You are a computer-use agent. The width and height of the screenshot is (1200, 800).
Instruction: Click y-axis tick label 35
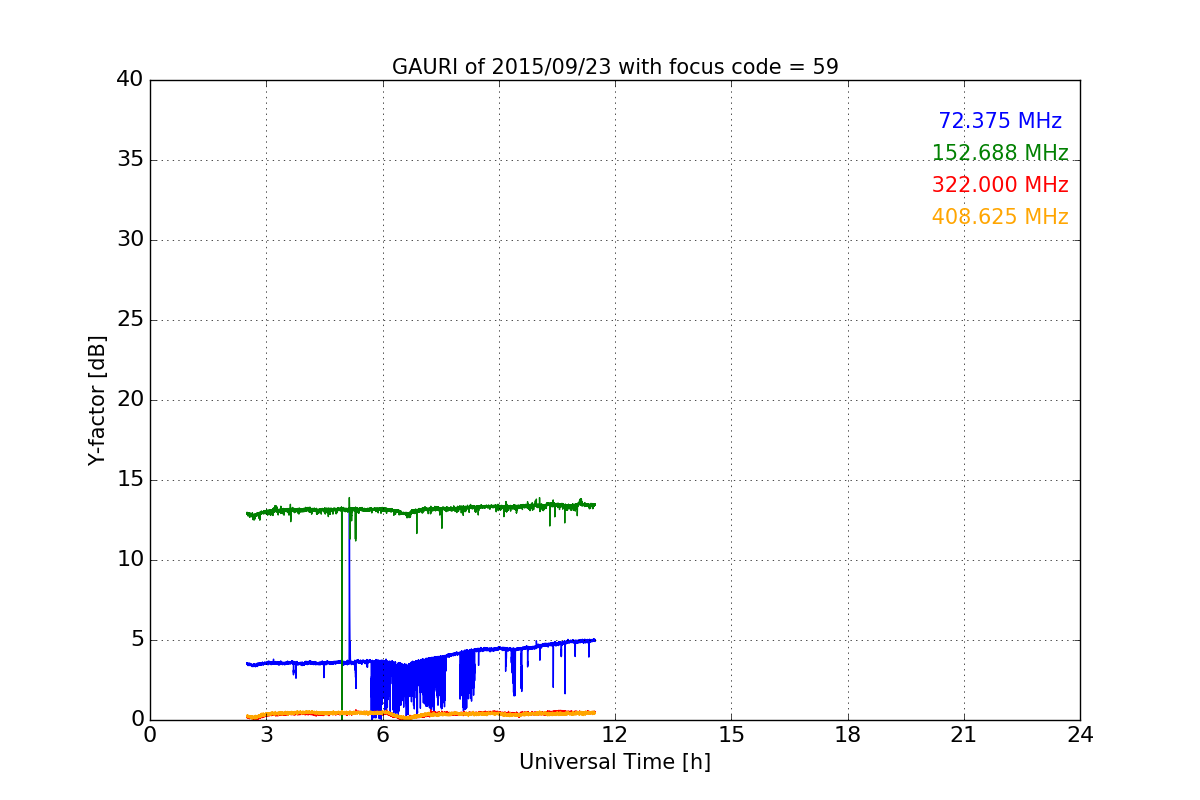click(x=130, y=160)
